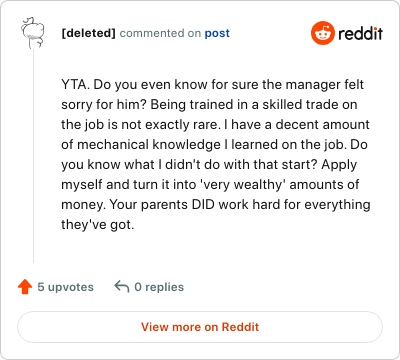Collapse thread via vertical line under avatar
Image resolution: width=400 pixels, height=360 pixels.
33,157
